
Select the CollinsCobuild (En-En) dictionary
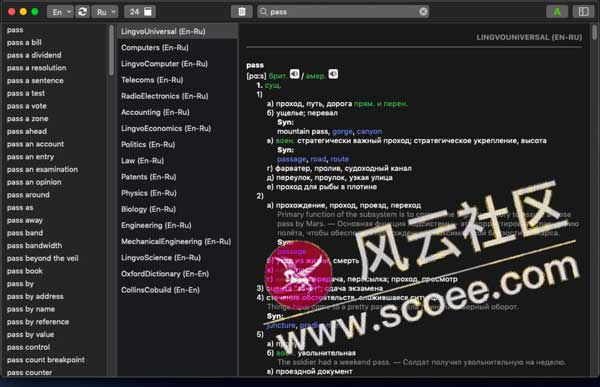pyautogui.click(x=160, y=290)
